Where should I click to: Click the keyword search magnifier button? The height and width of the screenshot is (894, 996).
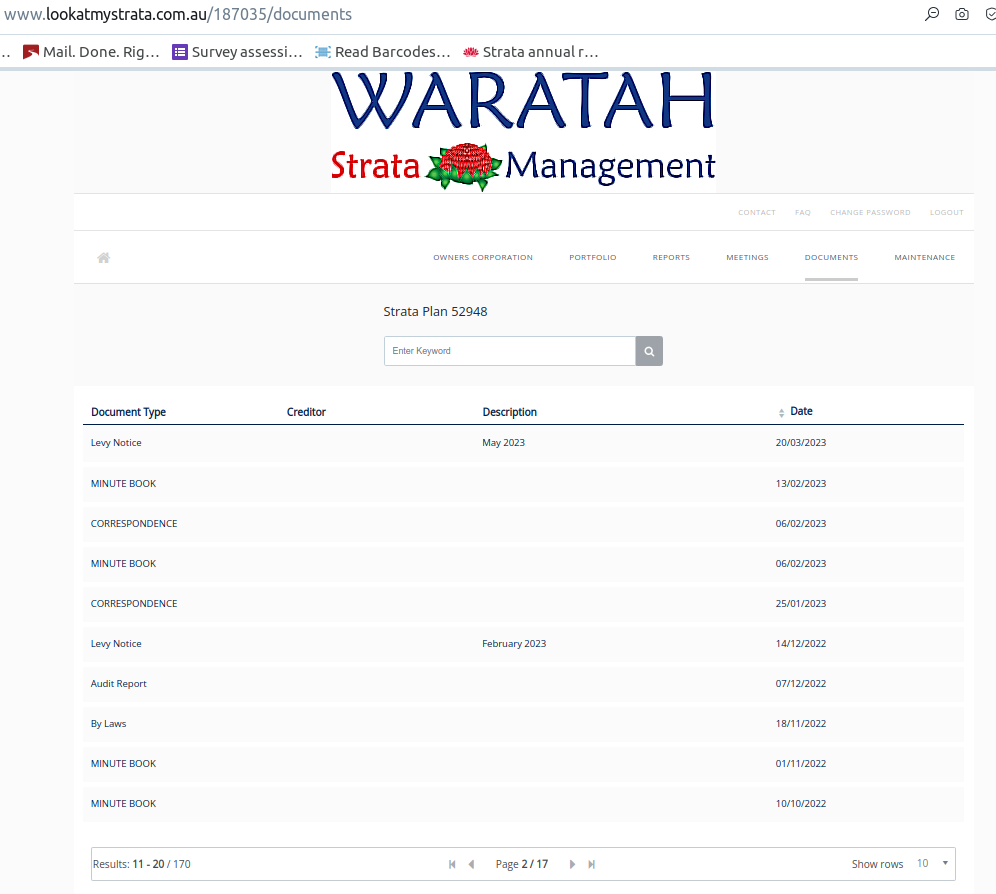click(x=649, y=351)
